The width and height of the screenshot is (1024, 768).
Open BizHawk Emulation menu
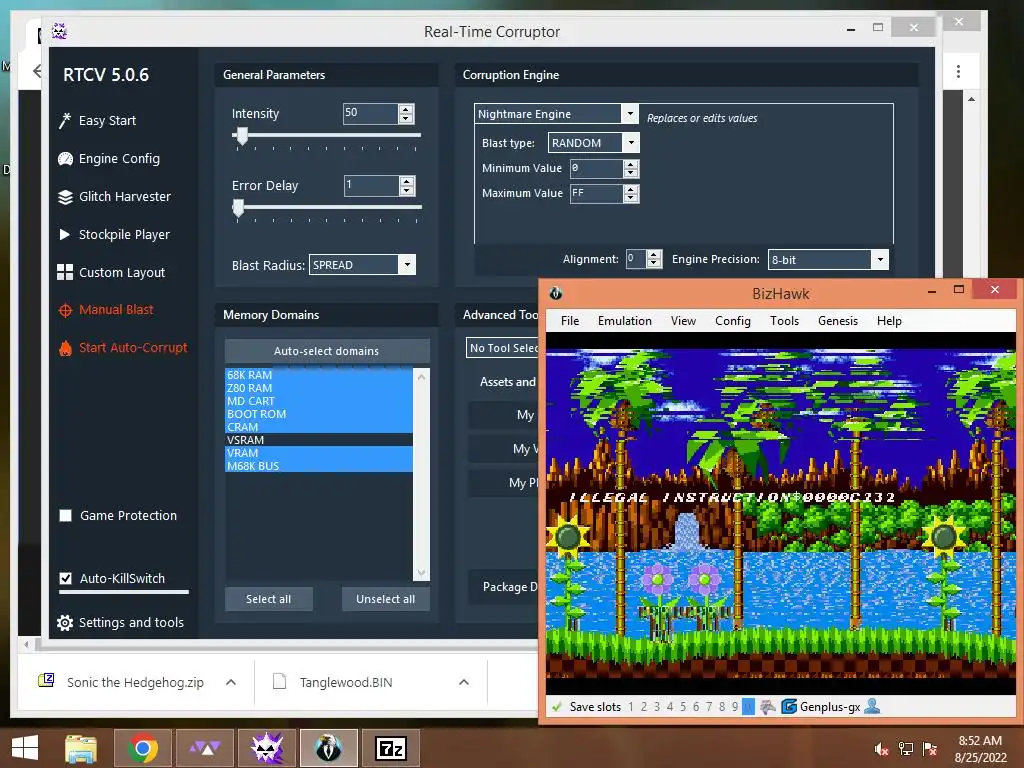(x=625, y=321)
